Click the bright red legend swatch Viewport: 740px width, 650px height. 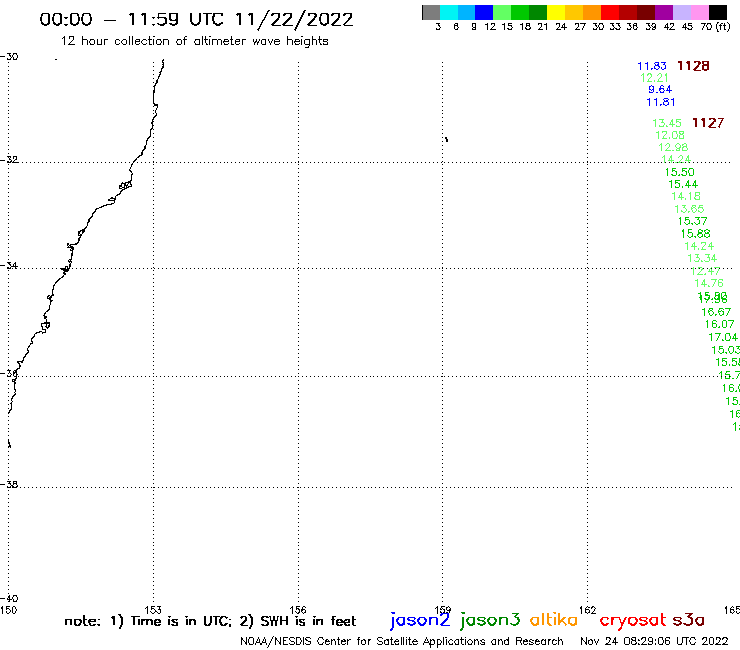coord(609,12)
